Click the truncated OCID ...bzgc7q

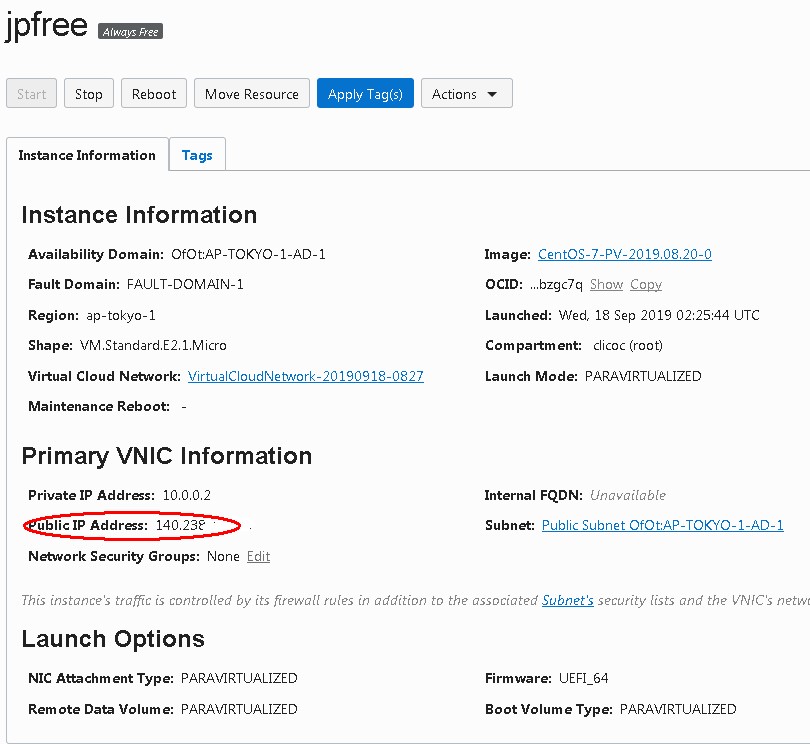click(556, 285)
